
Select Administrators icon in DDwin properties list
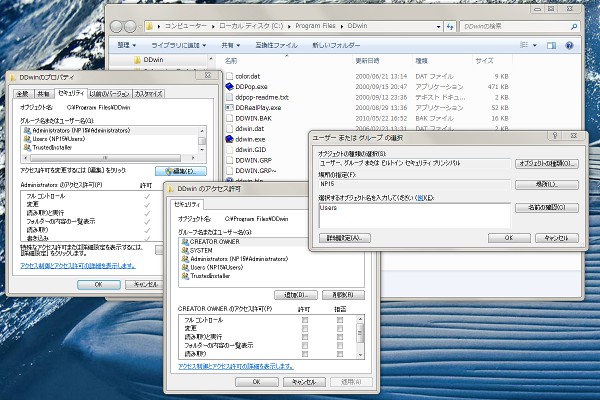[27, 131]
